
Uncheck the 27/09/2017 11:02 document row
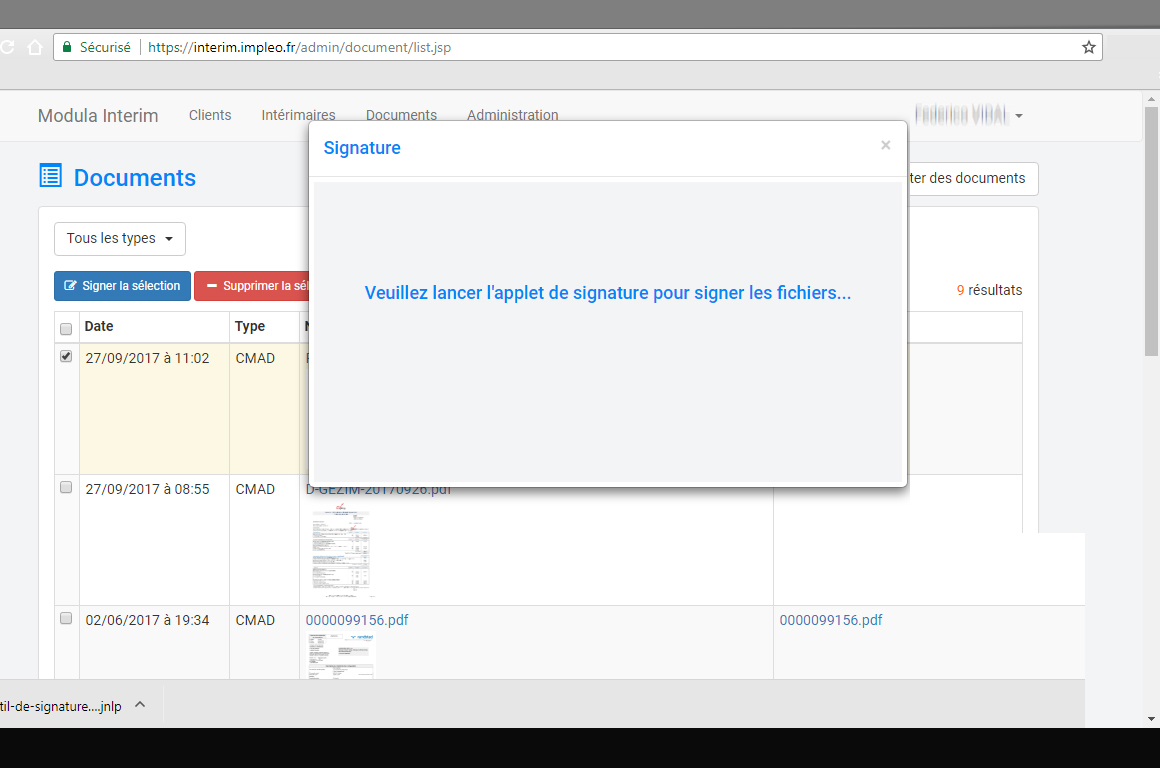66,356
